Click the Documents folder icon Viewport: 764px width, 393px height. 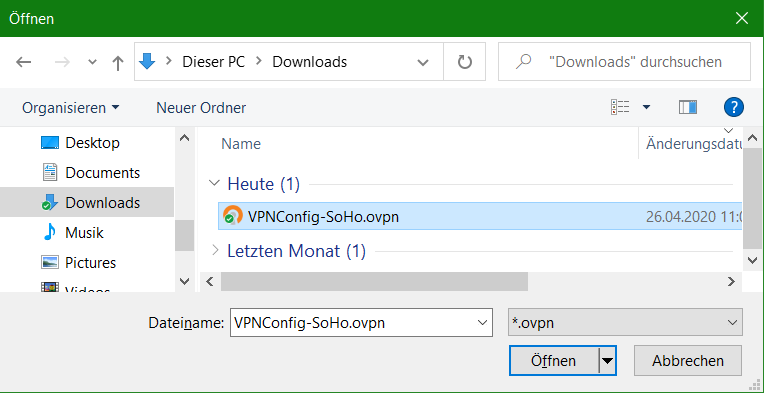(x=50, y=172)
